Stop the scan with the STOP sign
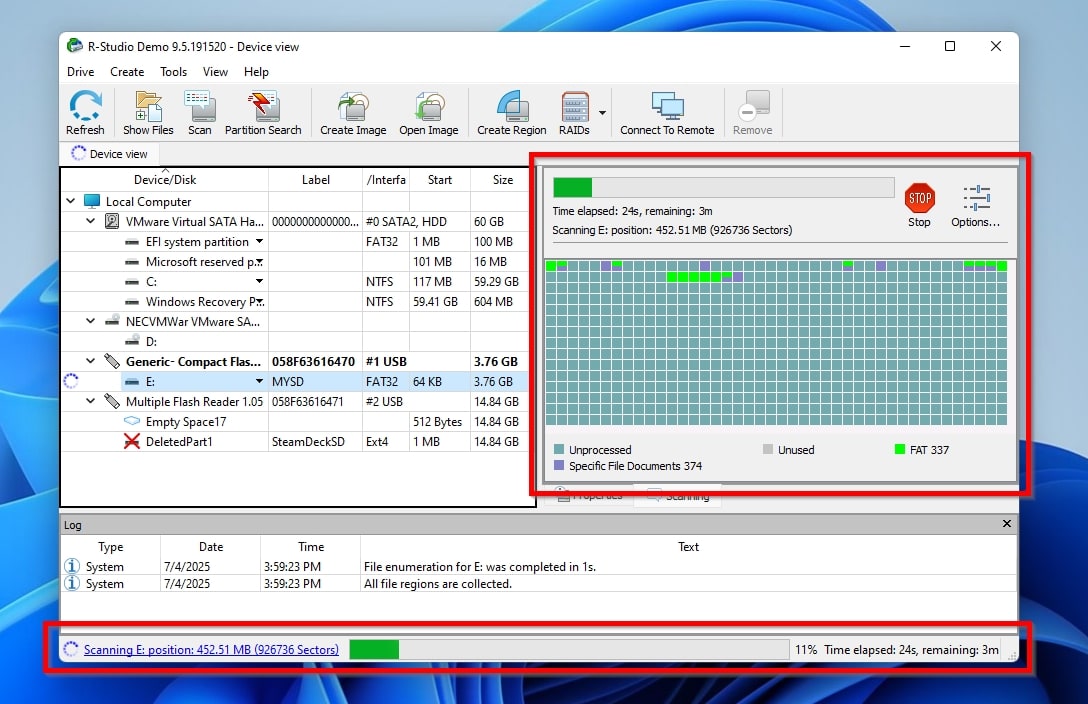 point(920,198)
